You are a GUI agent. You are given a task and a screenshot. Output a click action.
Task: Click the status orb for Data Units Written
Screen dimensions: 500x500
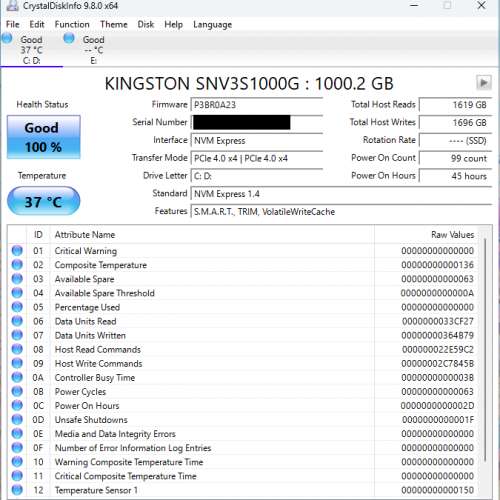(x=17, y=335)
